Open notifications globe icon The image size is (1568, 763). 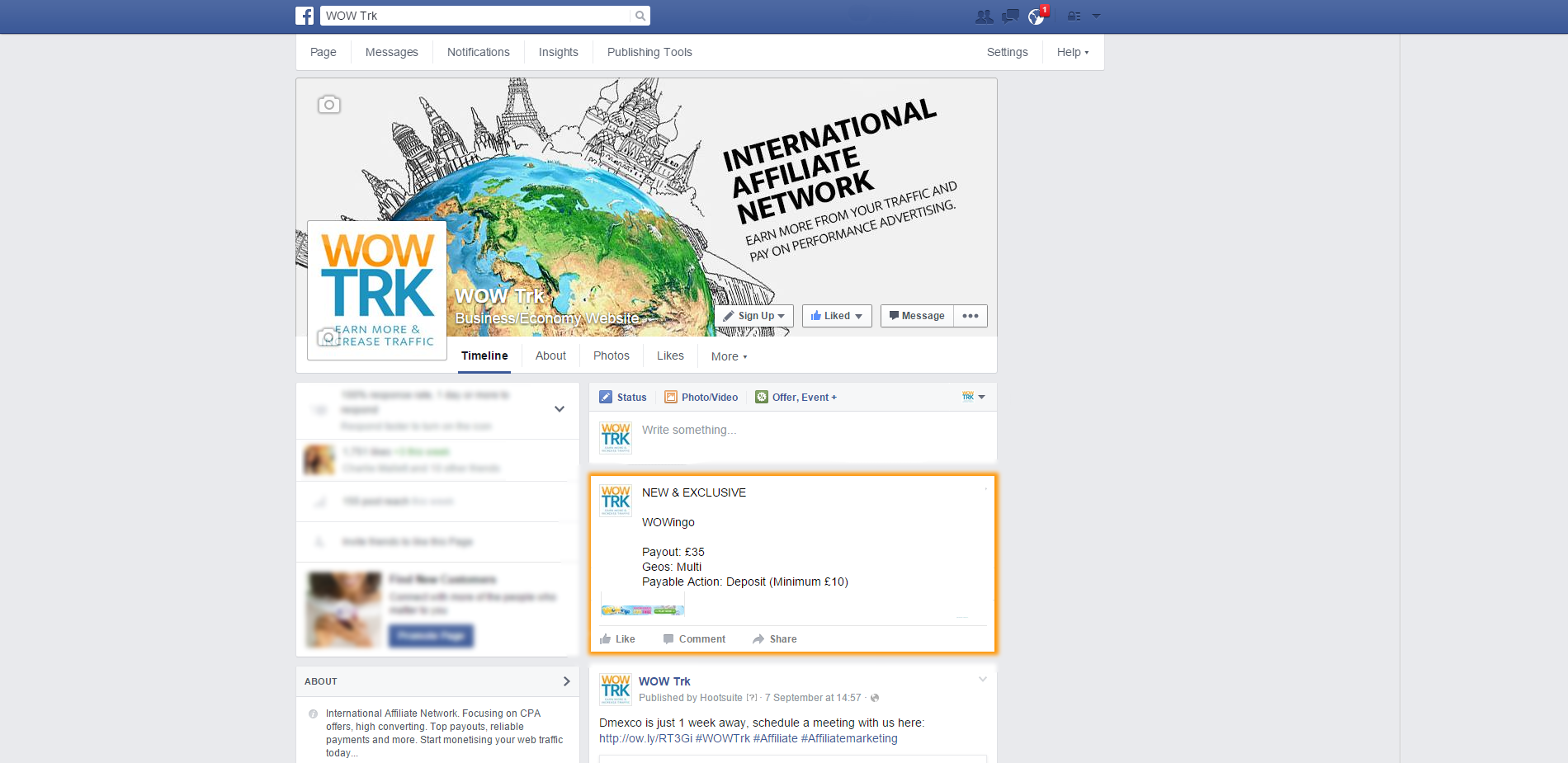click(1037, 16)
